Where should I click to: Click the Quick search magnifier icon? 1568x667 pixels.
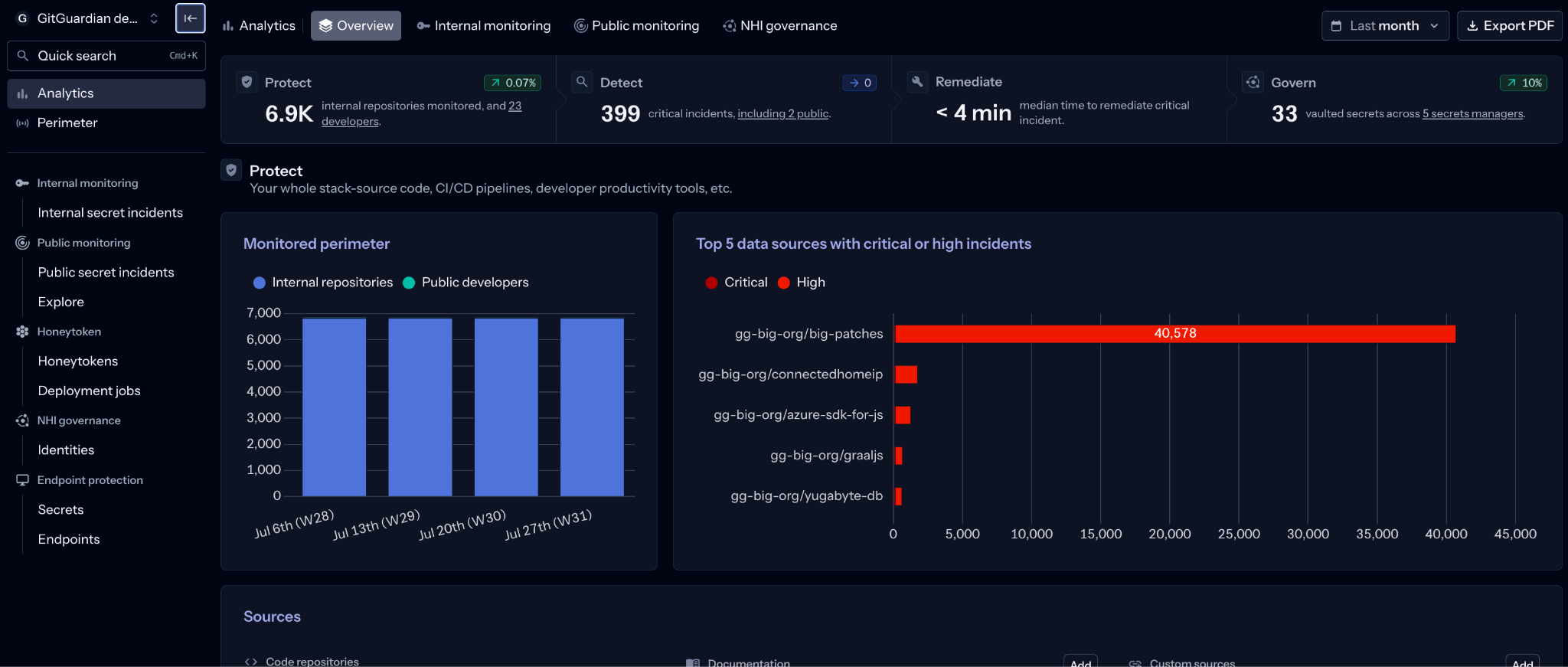[x=23, y=56]
